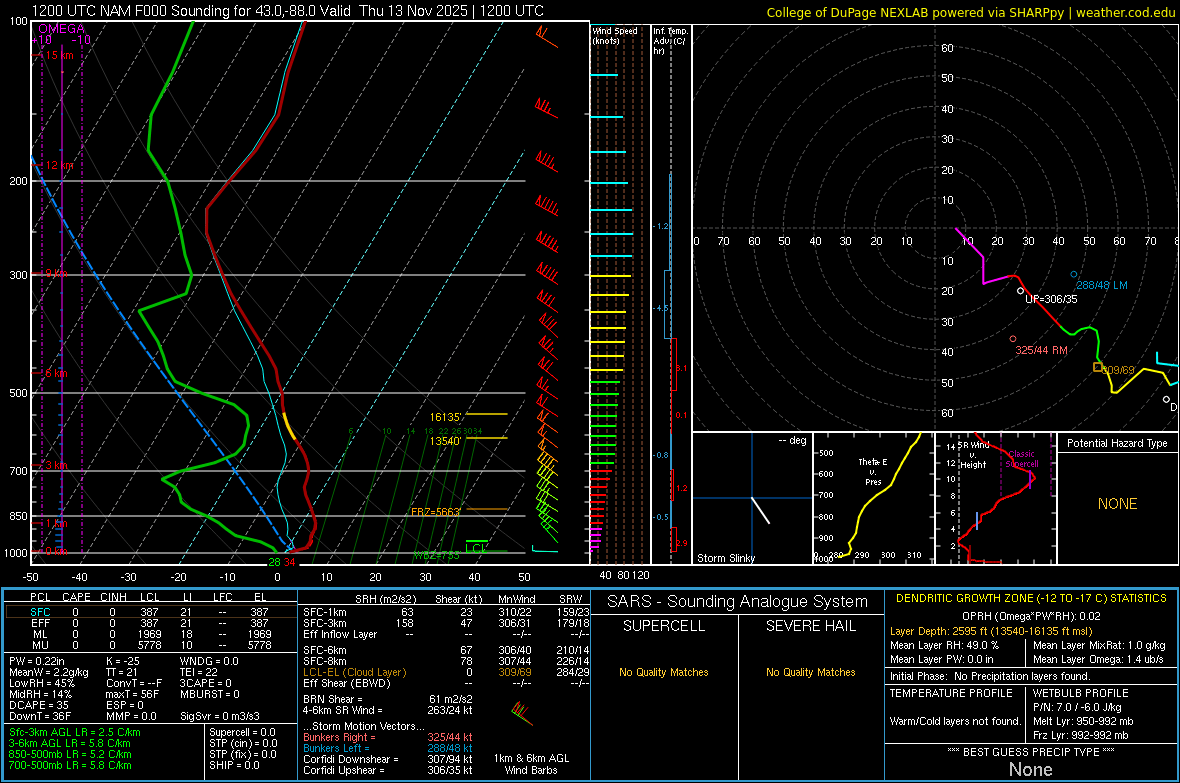
Task: Click the Theta-E v. Pres chart label
Action: pyautogui.click(x=873, y=471)
